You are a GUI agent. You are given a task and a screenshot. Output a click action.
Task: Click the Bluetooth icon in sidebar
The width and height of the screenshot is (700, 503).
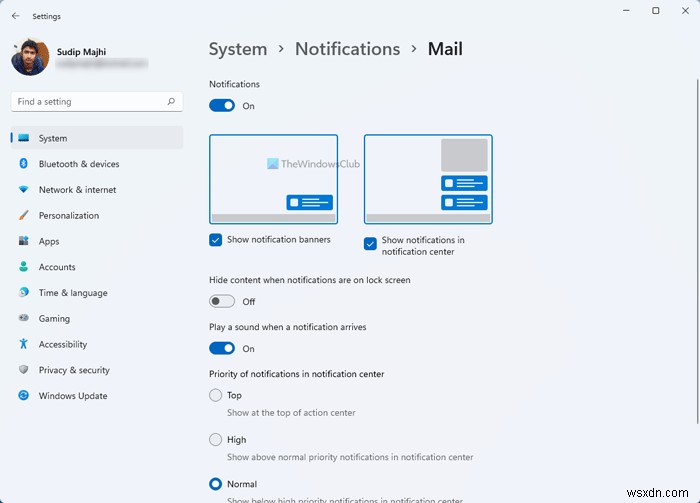pos(24,163)
